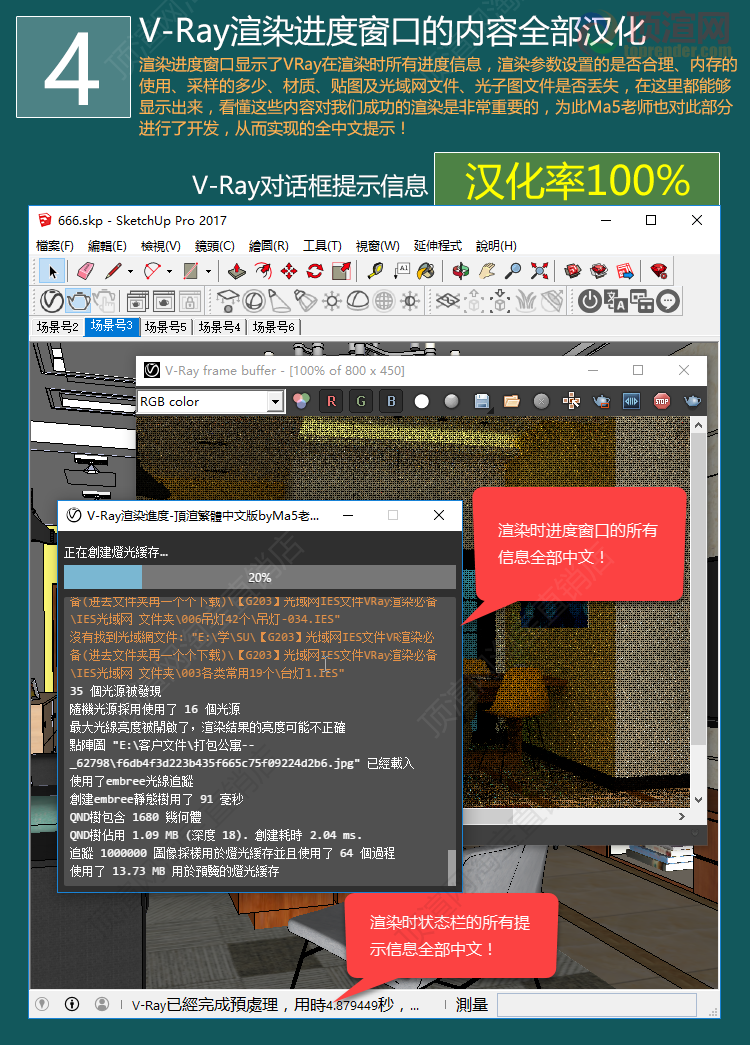Screen dimensions: 750x1045
Task: Open the 繪圖(R) menu
Action: point(269,246)
